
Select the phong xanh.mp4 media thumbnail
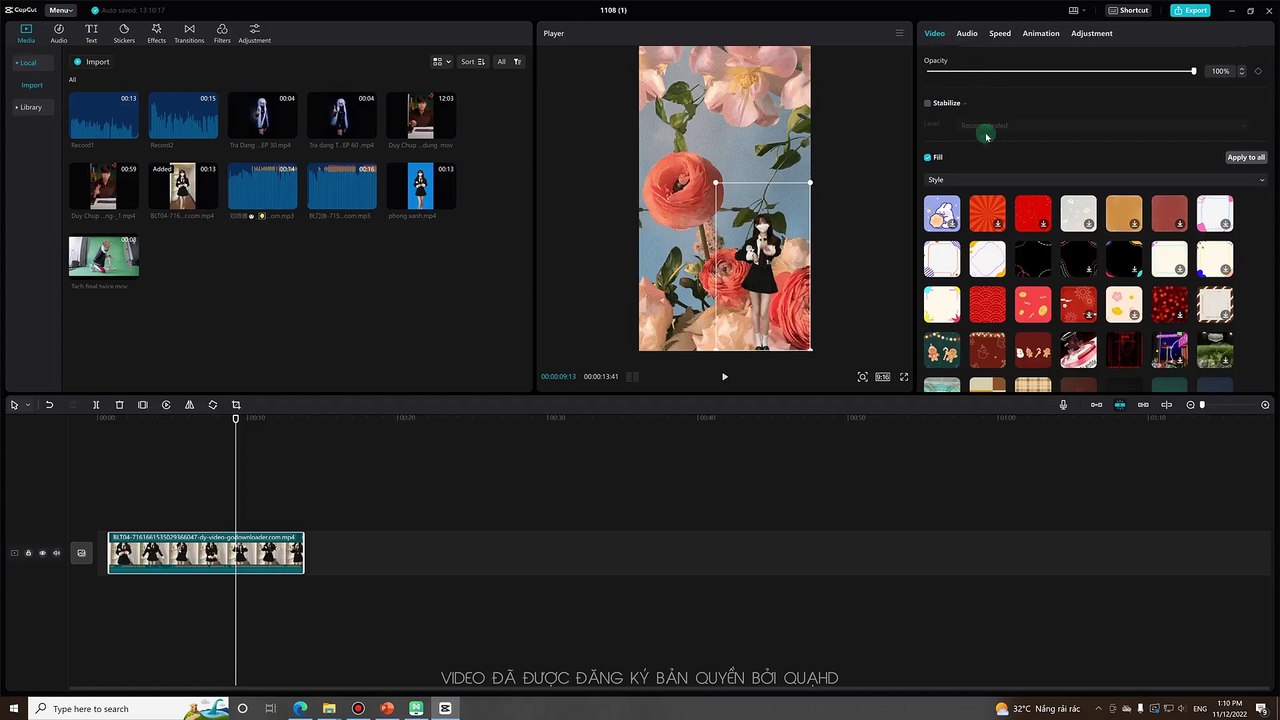coord(421,186)
